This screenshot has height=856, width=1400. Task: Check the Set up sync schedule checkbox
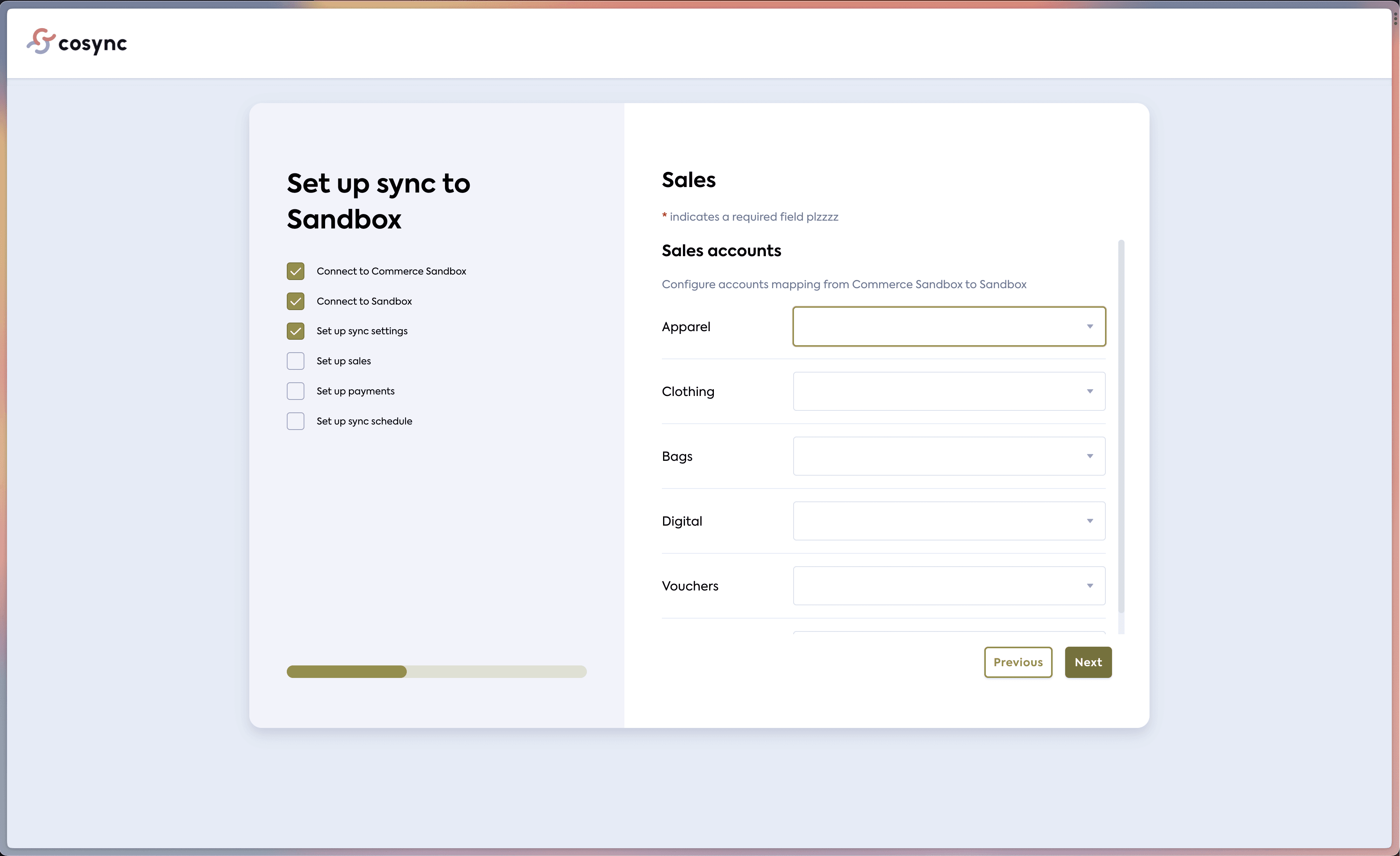(295, 421)
